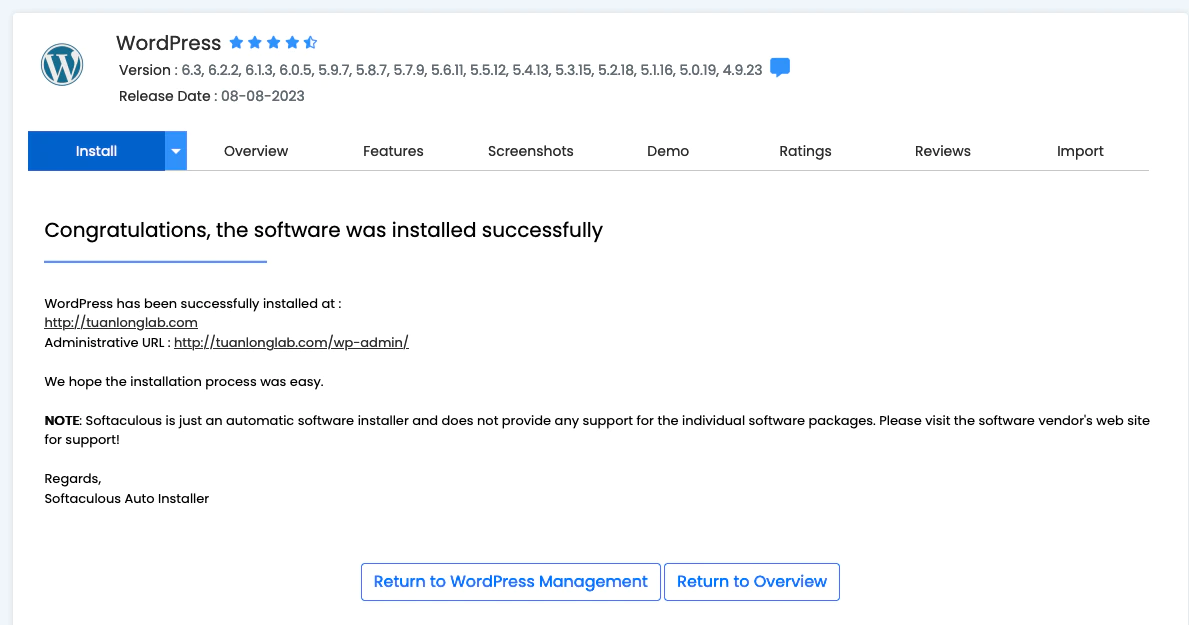Switch to the Overview tab
This screenshot has height=625, width=1189.
coord(256,151)
